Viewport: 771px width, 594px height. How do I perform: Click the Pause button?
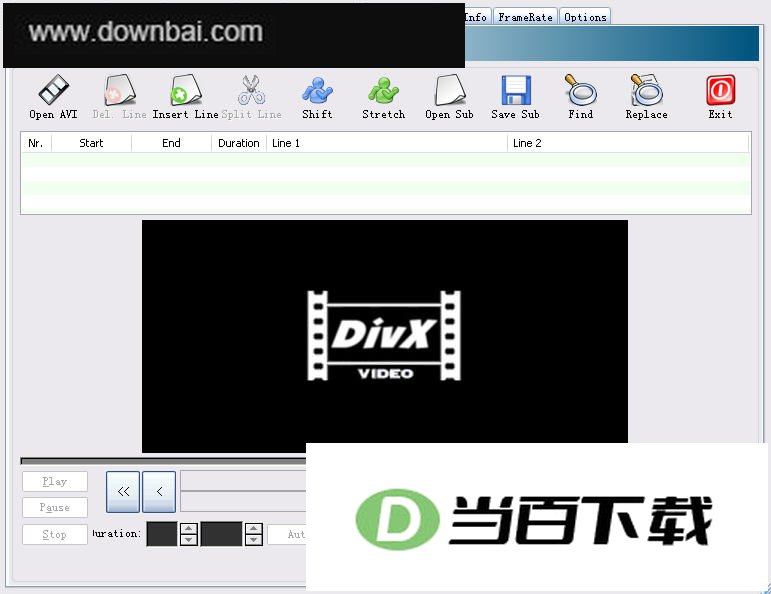pos(55,507)
